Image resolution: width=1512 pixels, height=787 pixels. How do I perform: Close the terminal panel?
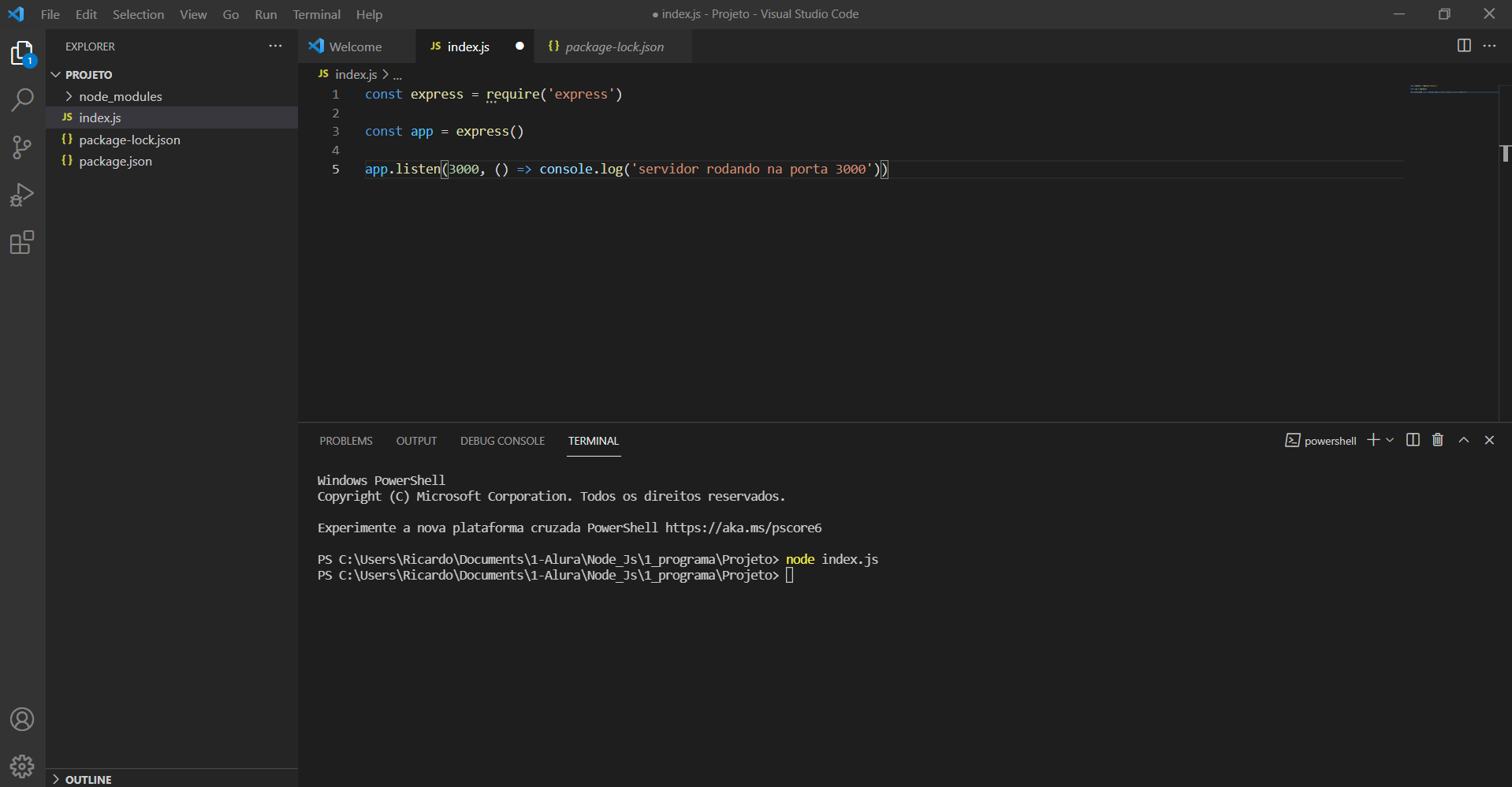point(1489,440)
